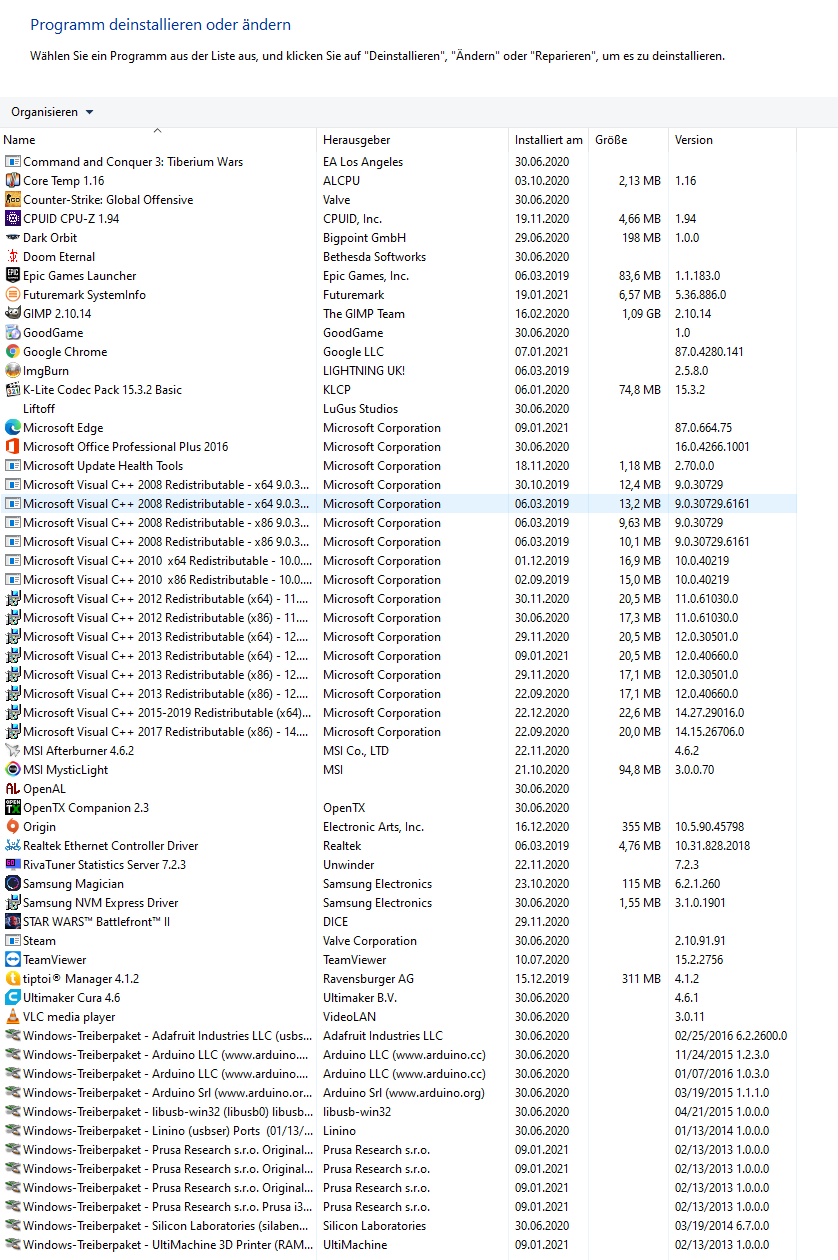Click publisher Electronic Arts, Inc.
This screenshot has width=838, height=1260.
click(x=373, y=827)
